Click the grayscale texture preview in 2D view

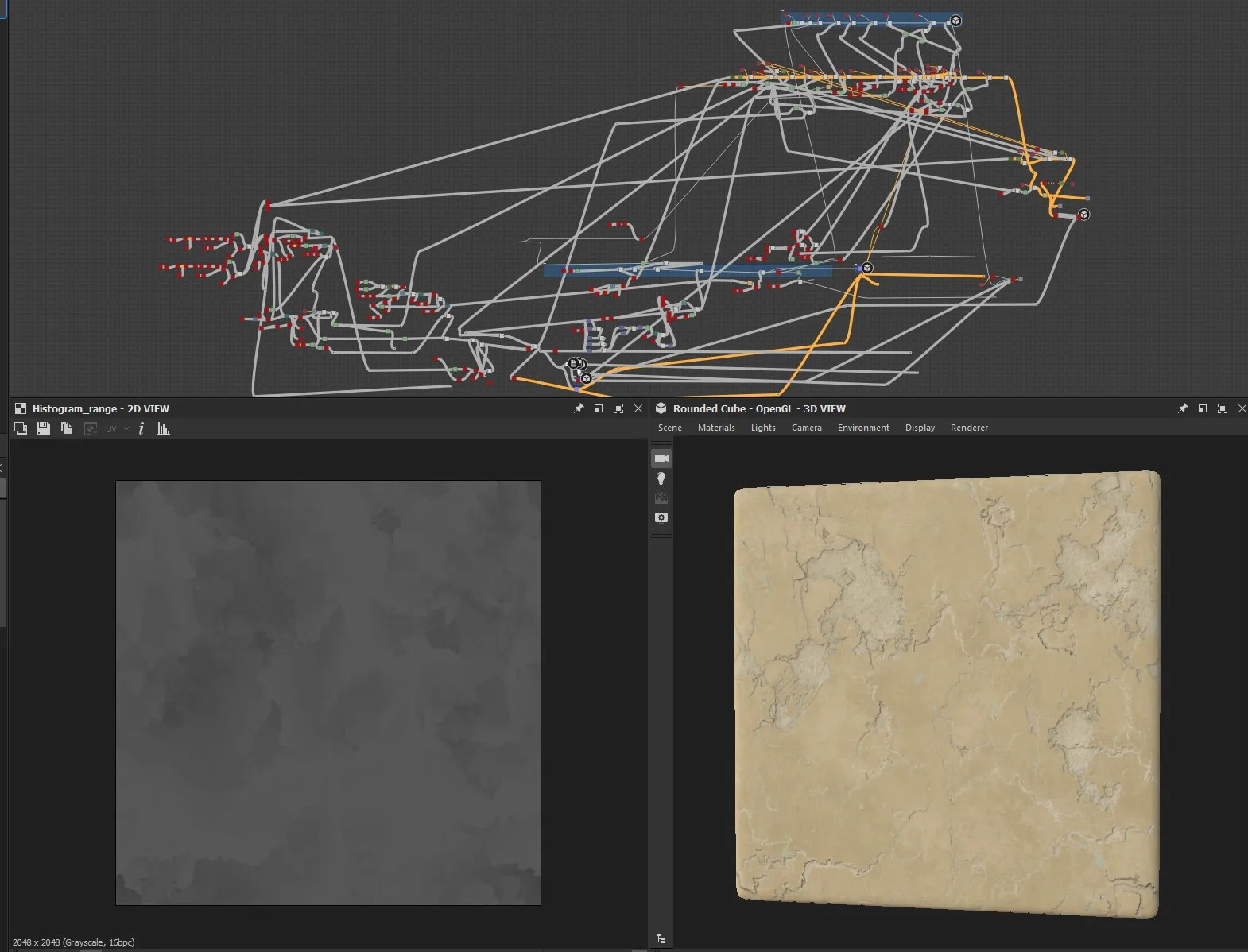328,692
